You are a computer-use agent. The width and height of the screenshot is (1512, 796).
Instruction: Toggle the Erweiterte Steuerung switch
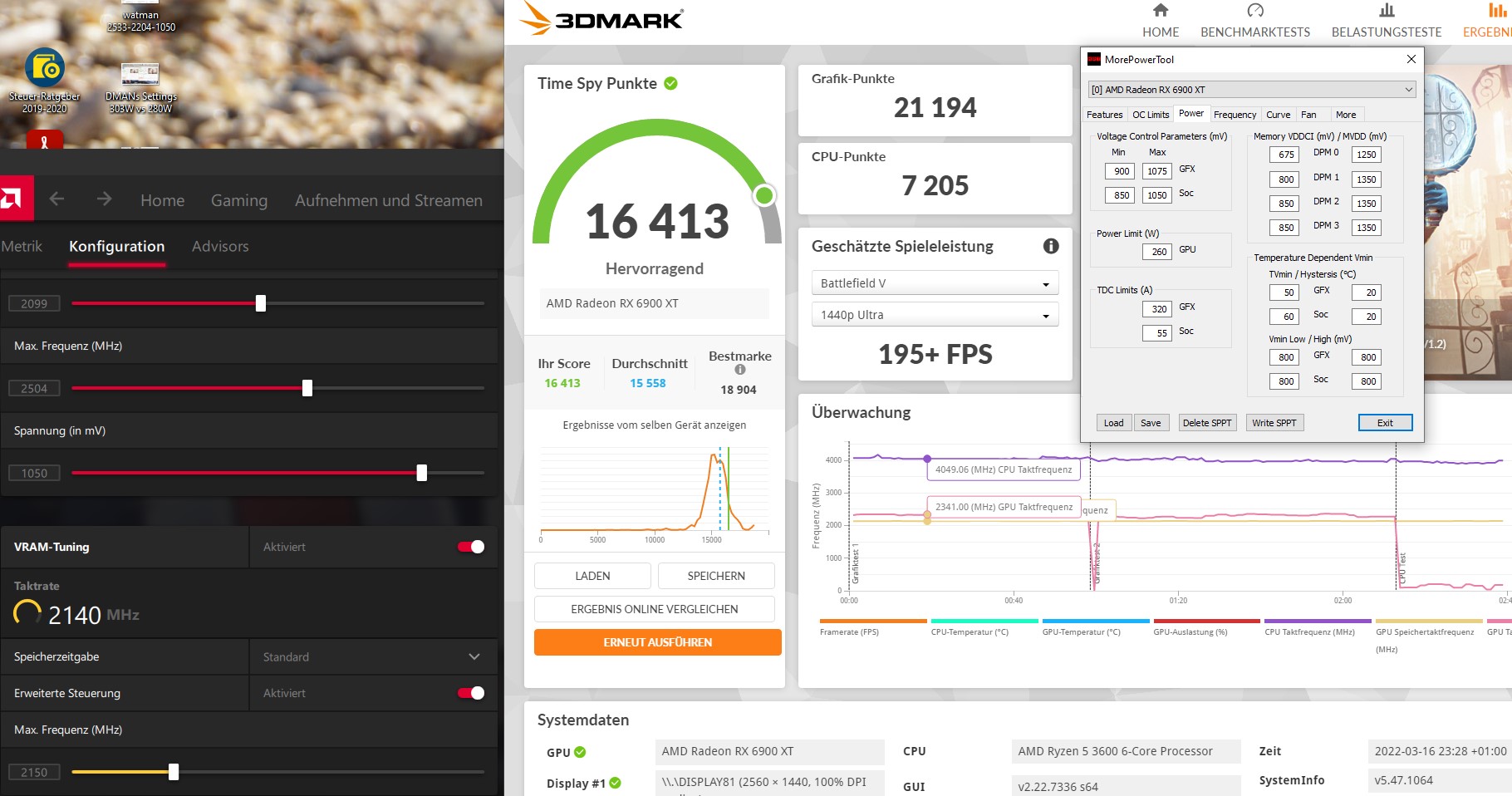pyautogui.click(x=471, y=693)
